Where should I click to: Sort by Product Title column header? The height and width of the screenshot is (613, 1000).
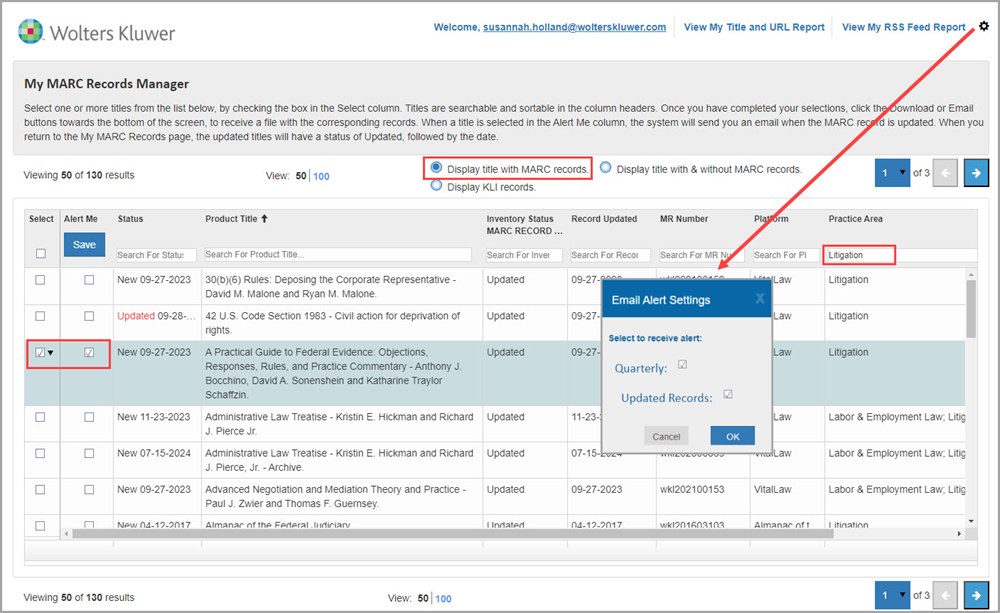[x=231, y=218]
